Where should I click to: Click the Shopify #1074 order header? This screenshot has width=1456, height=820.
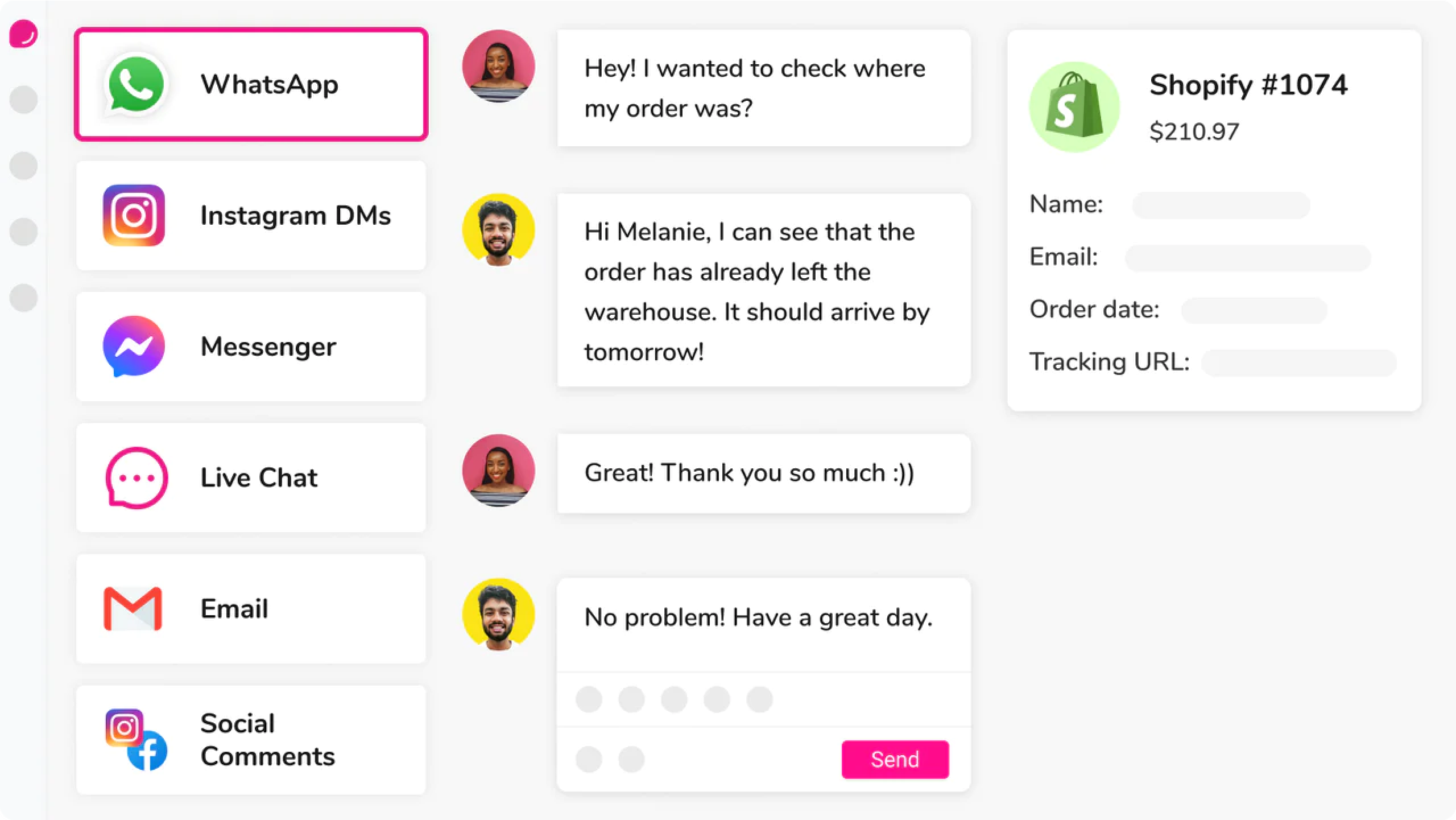pyautogui.click(x=1249, y=85)
